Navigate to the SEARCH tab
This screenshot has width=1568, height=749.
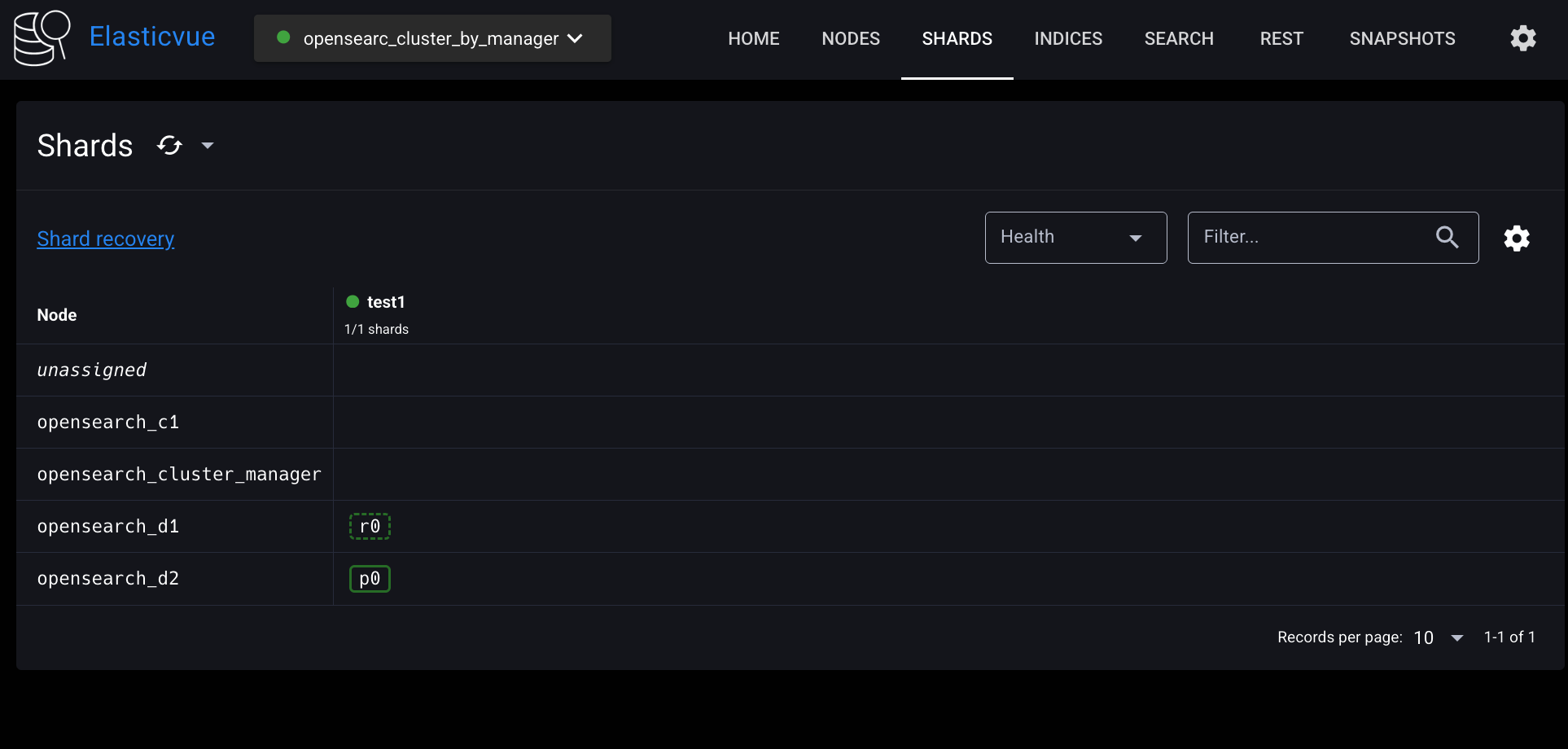point(1179,38)
